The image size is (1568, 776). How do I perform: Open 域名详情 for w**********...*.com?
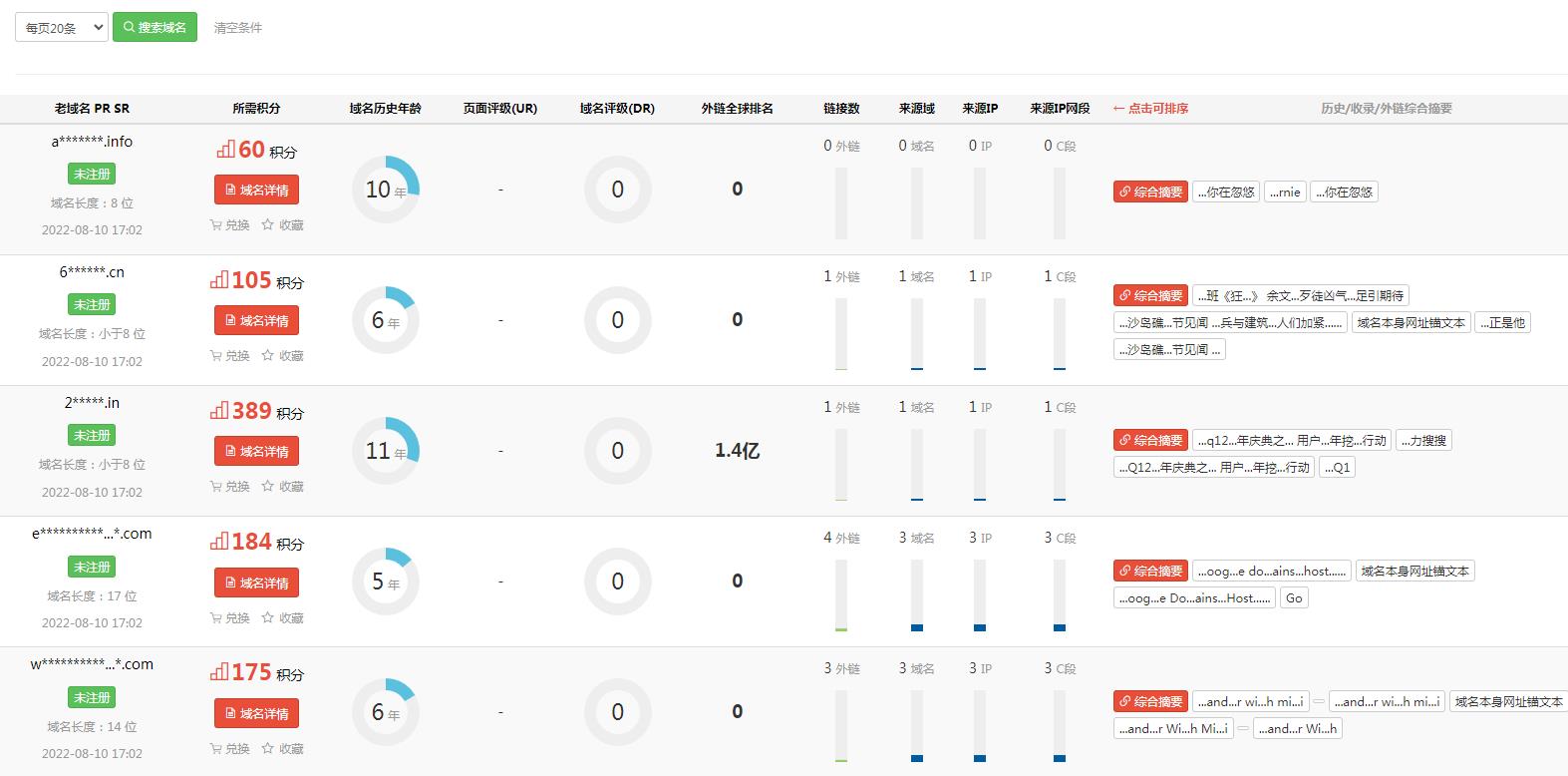256,713
